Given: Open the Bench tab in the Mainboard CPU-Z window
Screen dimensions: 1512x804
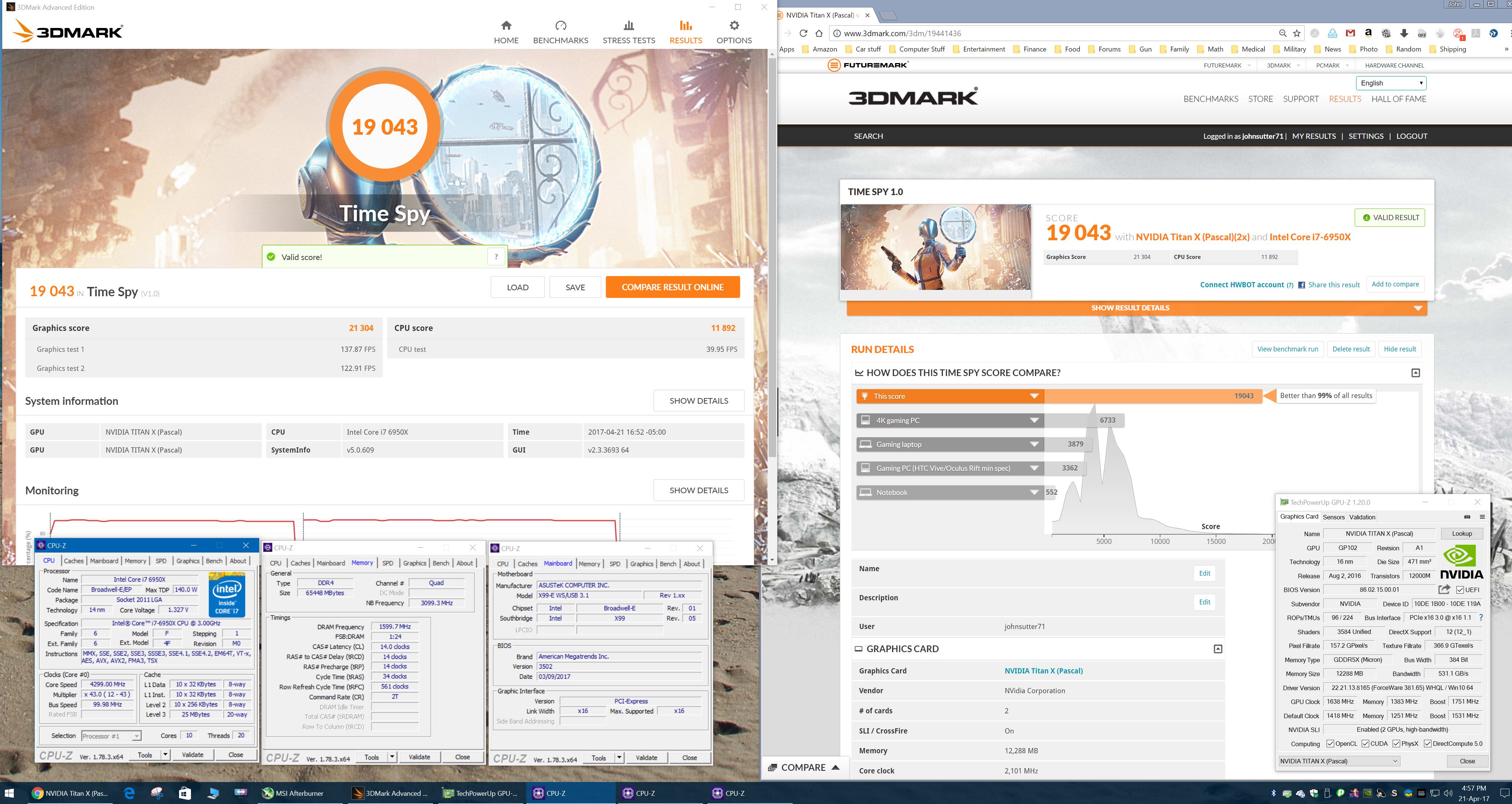Looking at the screenshot, I should tap(667, 564).
